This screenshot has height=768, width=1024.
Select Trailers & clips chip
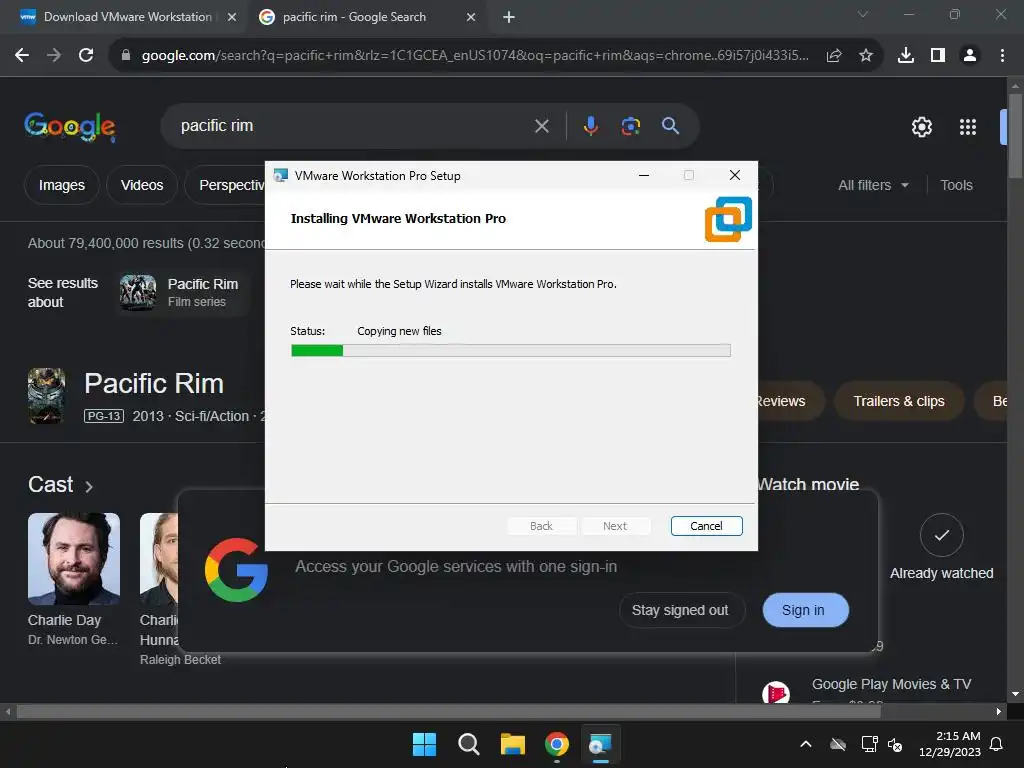899,401
